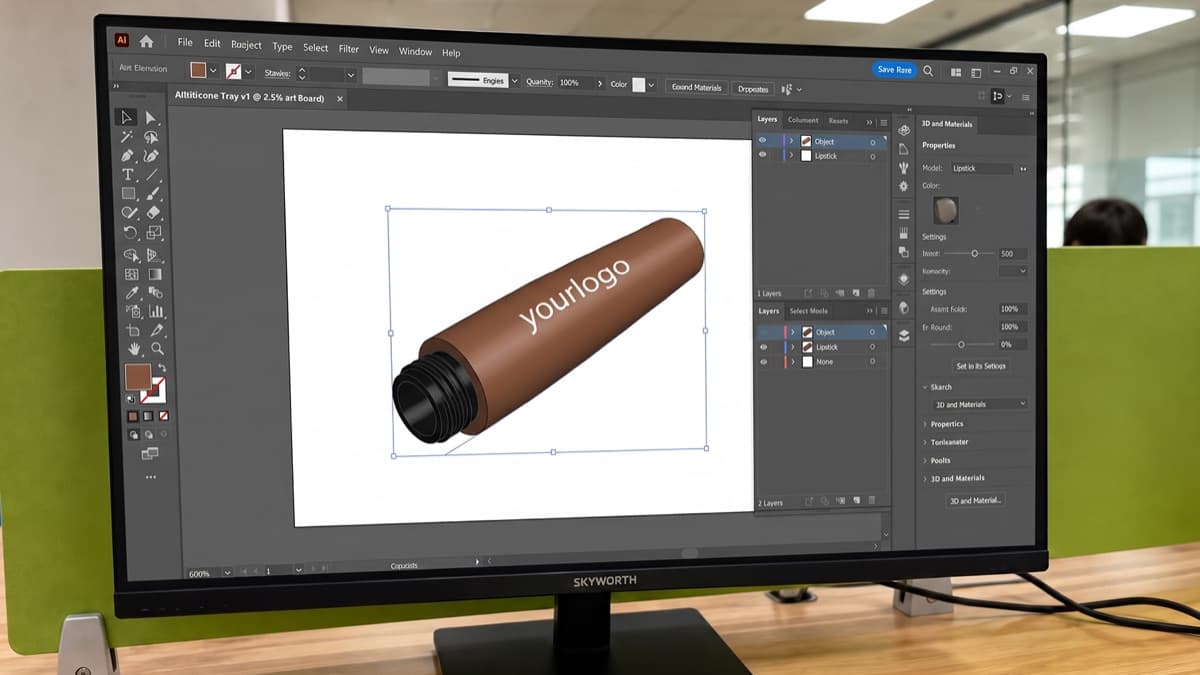The image size is (1200, 675).
Task: Click the Save Rare button
Action: 894,70
